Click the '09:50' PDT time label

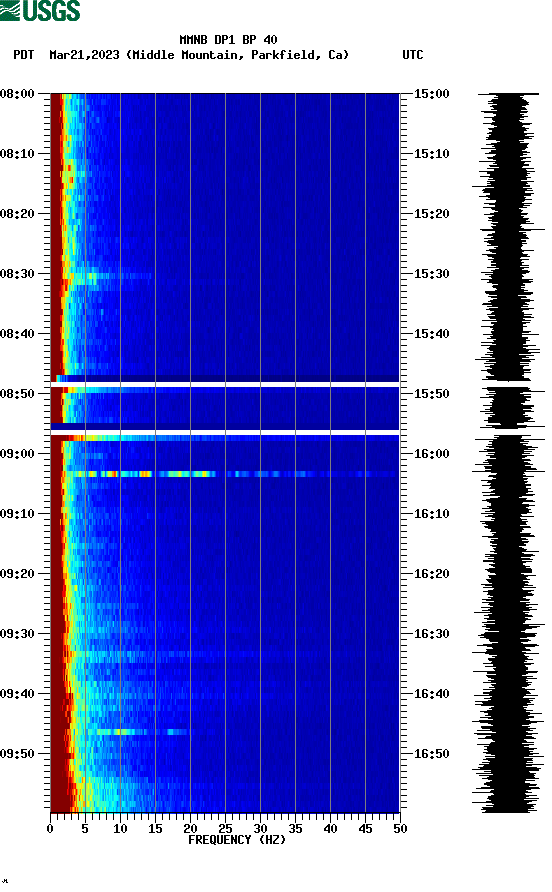[x=17, y=754]
